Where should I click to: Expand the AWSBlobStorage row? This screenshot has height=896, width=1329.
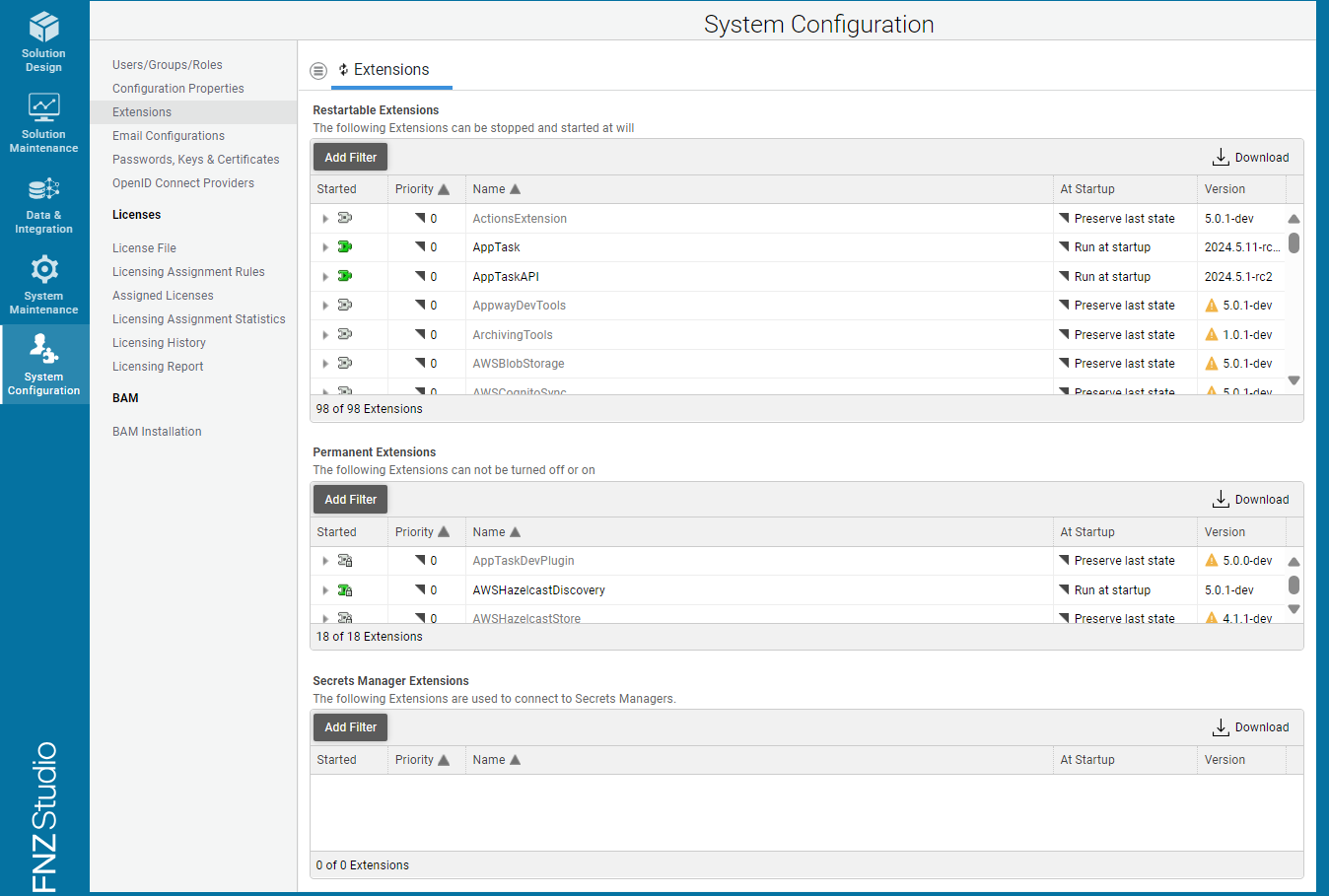(325, 364)
